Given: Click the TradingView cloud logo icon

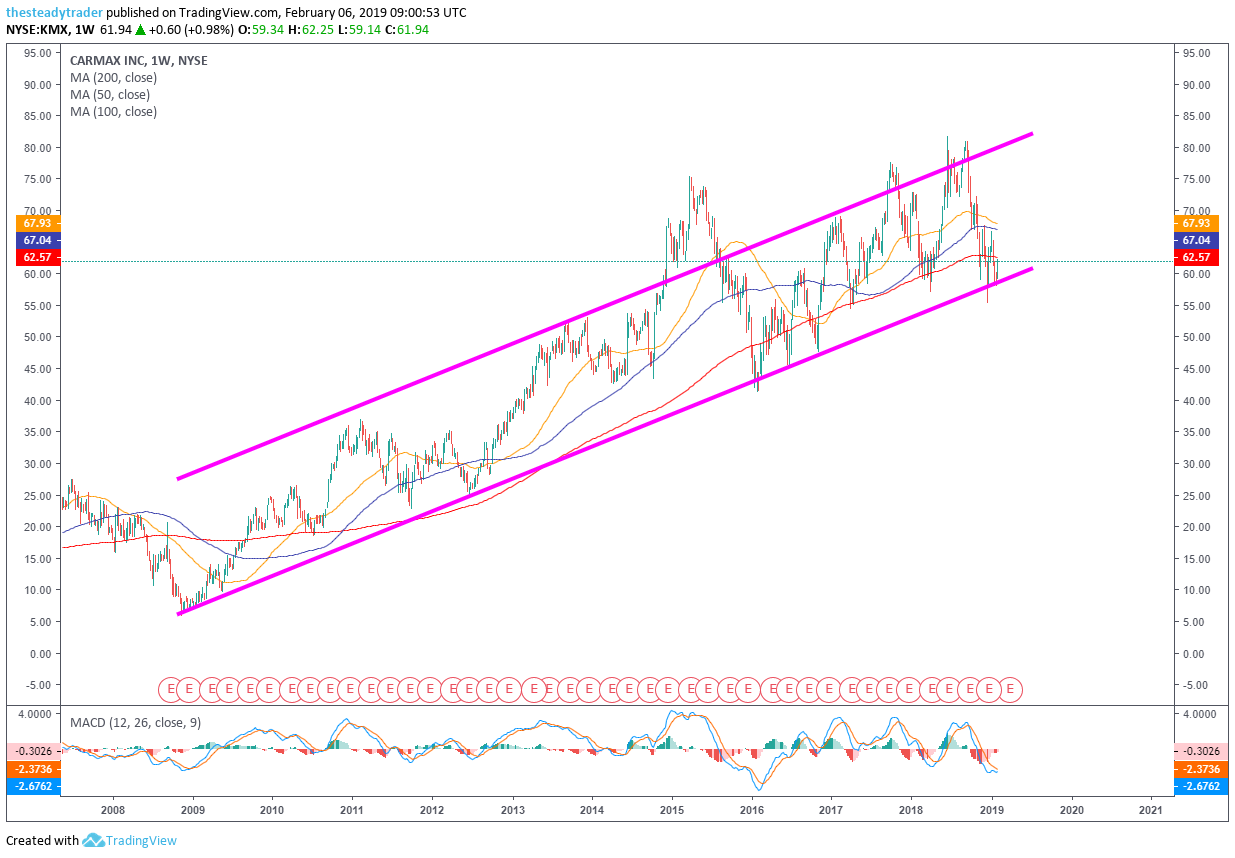Looking at the screenshot, I should pyautogui.click(x=94, y=840).
